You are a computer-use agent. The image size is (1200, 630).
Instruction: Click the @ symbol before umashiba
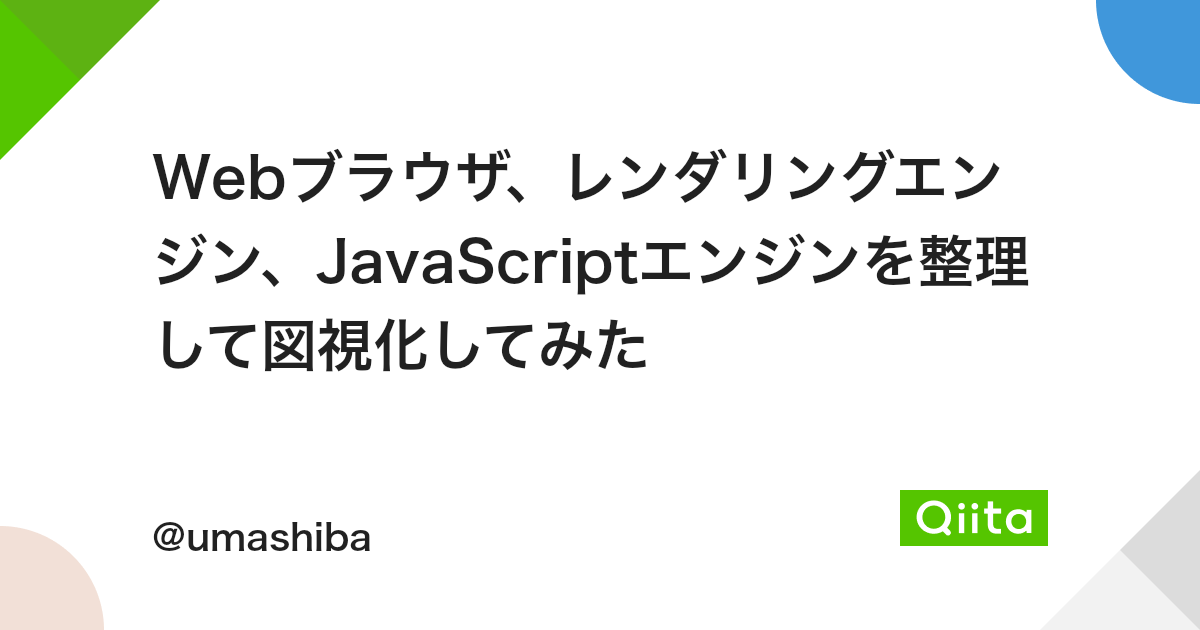[168, 539]
